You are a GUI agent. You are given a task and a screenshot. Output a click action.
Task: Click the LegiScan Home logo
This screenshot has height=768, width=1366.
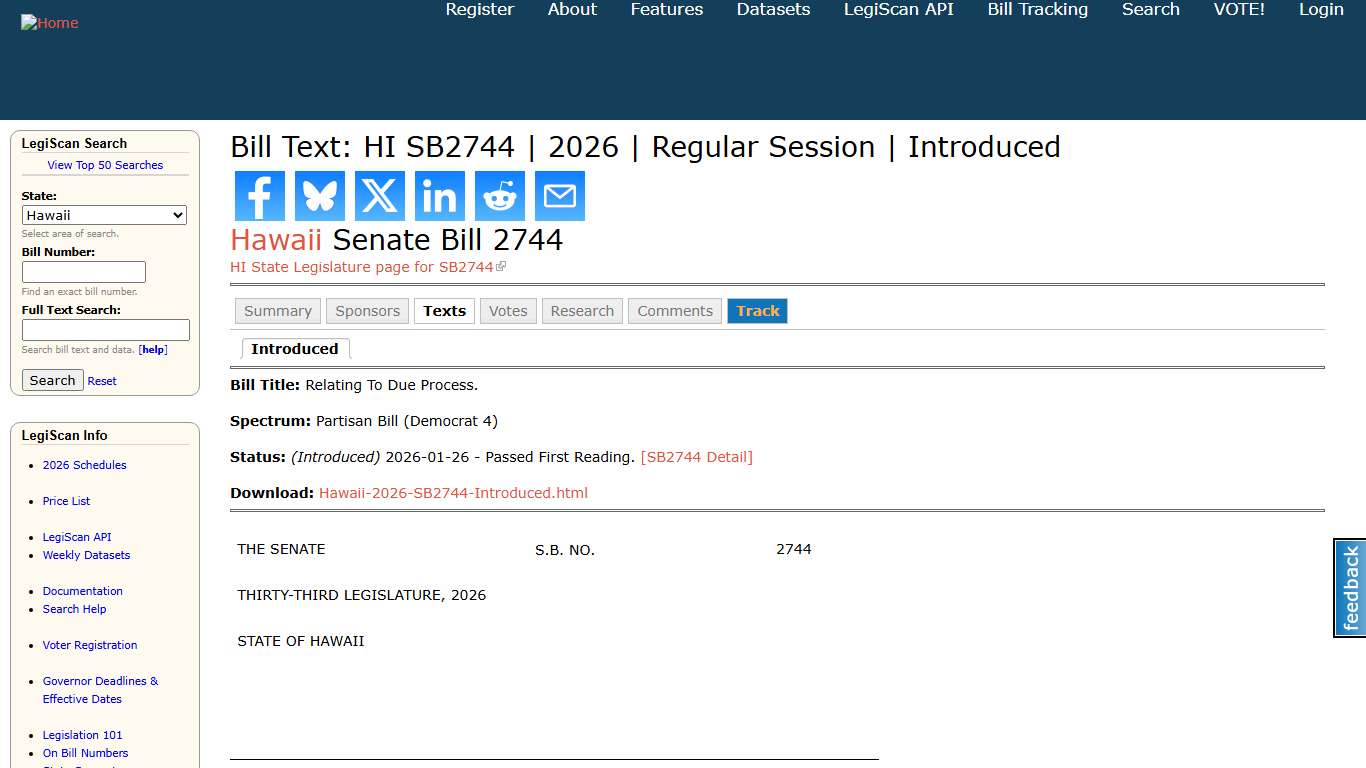[49, 22]
